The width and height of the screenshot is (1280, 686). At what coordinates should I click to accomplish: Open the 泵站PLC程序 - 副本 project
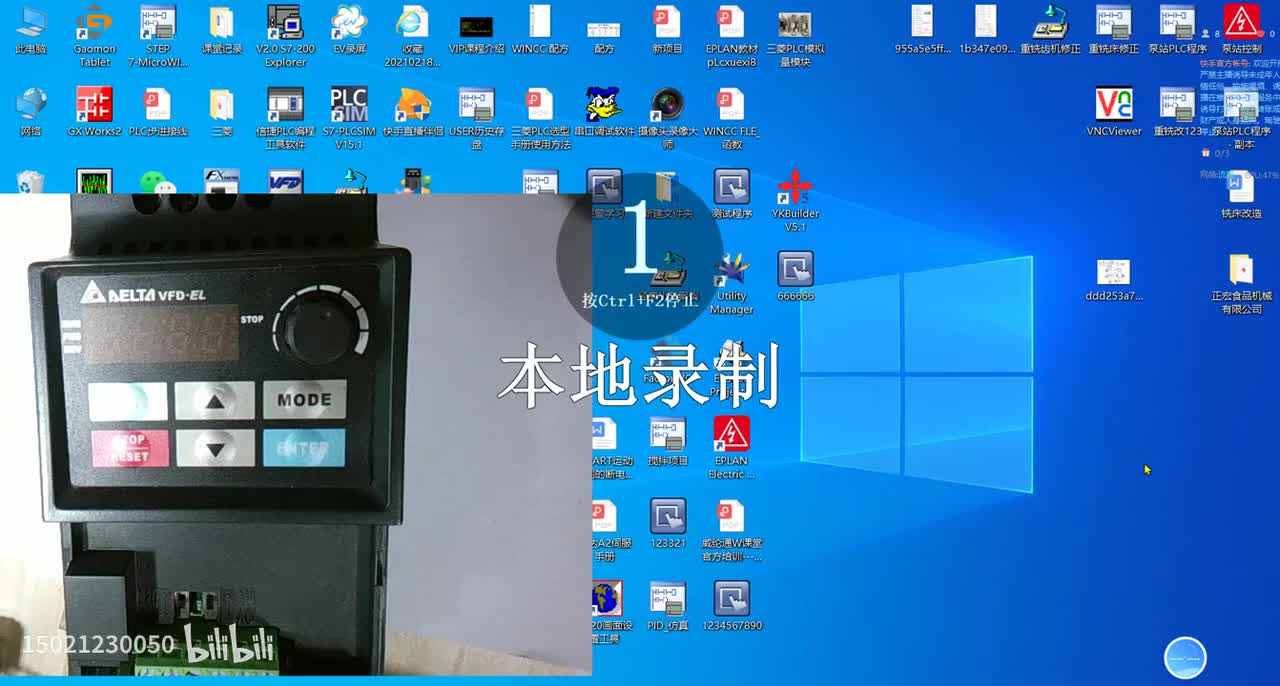pyautogui.click(x=1241, y=118)
